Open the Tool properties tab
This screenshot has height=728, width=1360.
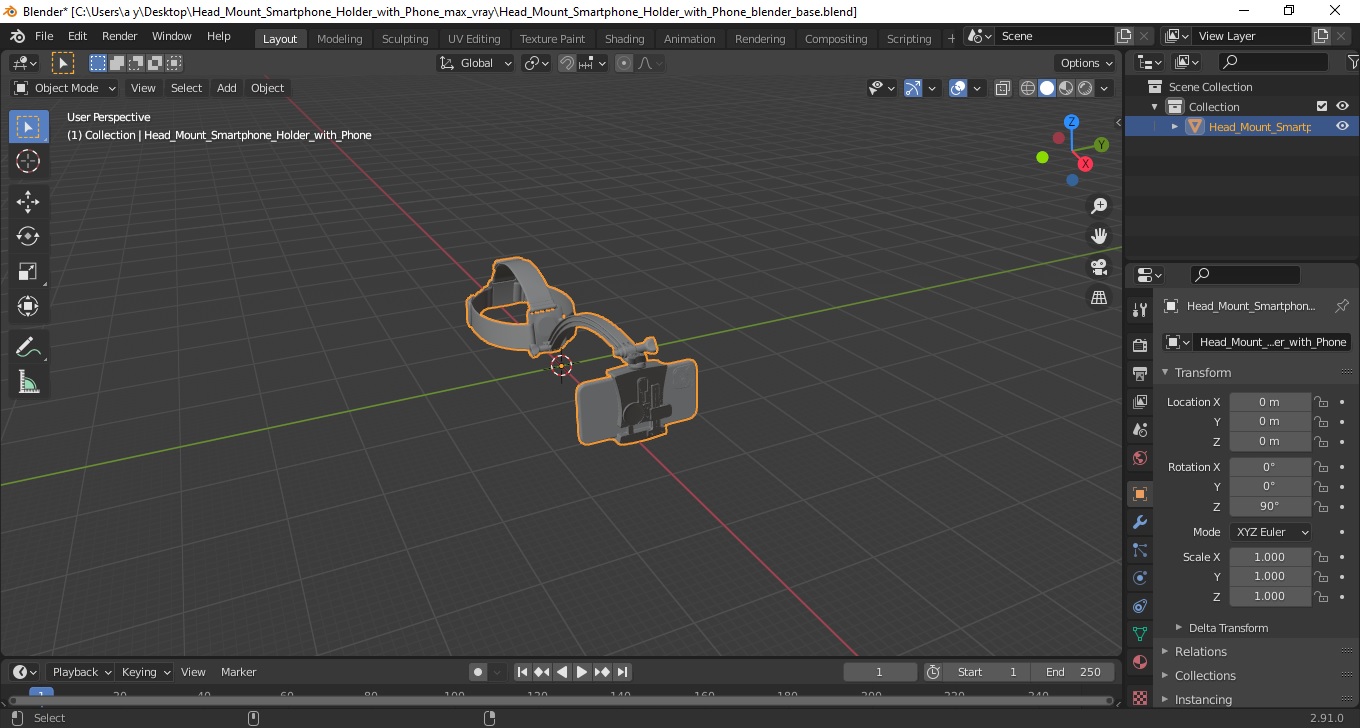click(x=1139, y=309)
